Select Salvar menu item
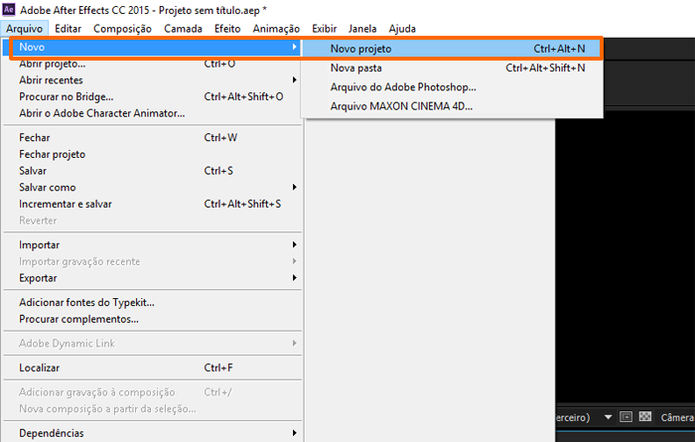The width and height of the screenshot is (695, 442). tap(153, 171)
